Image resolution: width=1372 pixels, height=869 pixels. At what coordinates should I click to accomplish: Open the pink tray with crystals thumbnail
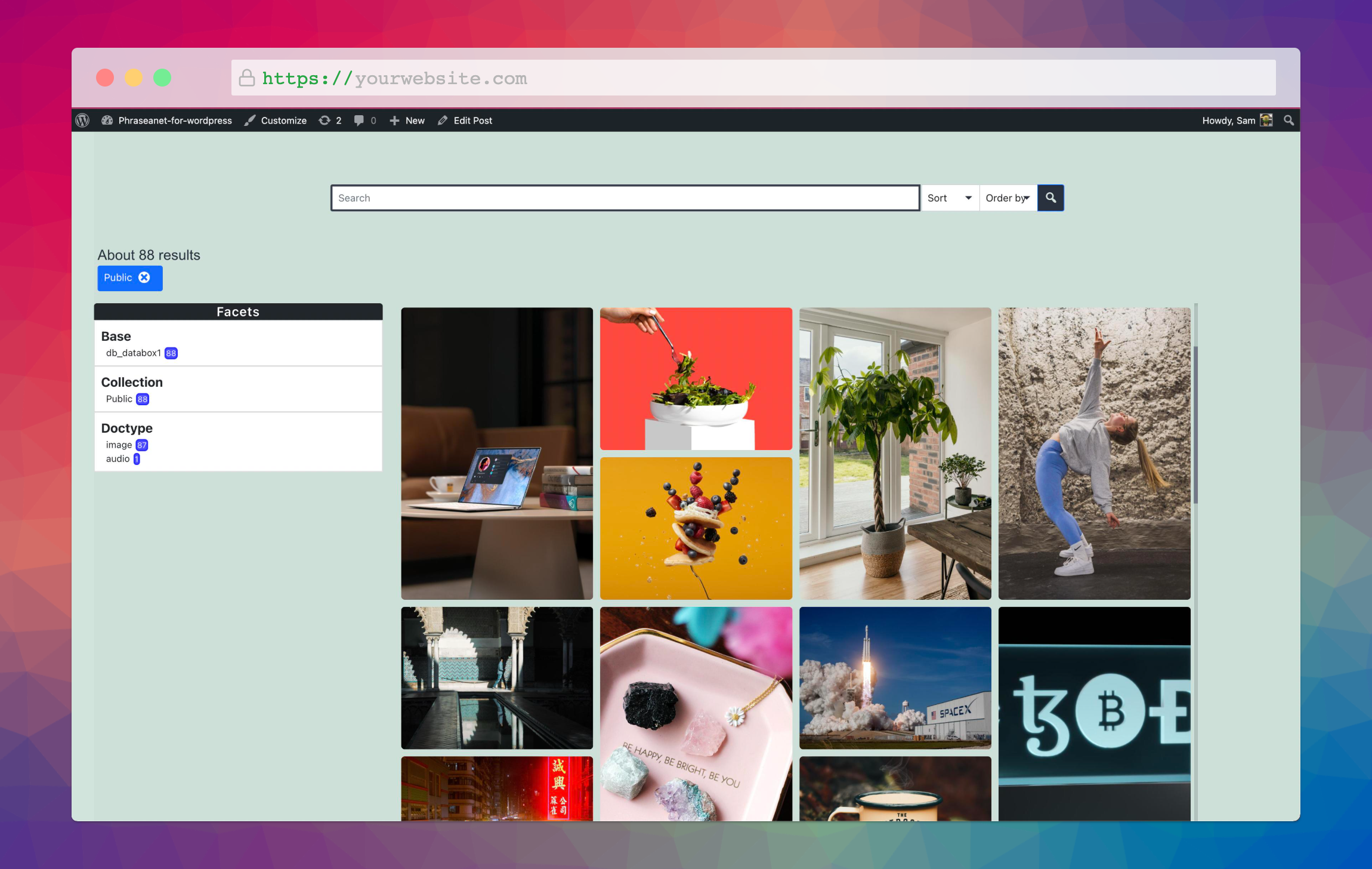point(696,714)
